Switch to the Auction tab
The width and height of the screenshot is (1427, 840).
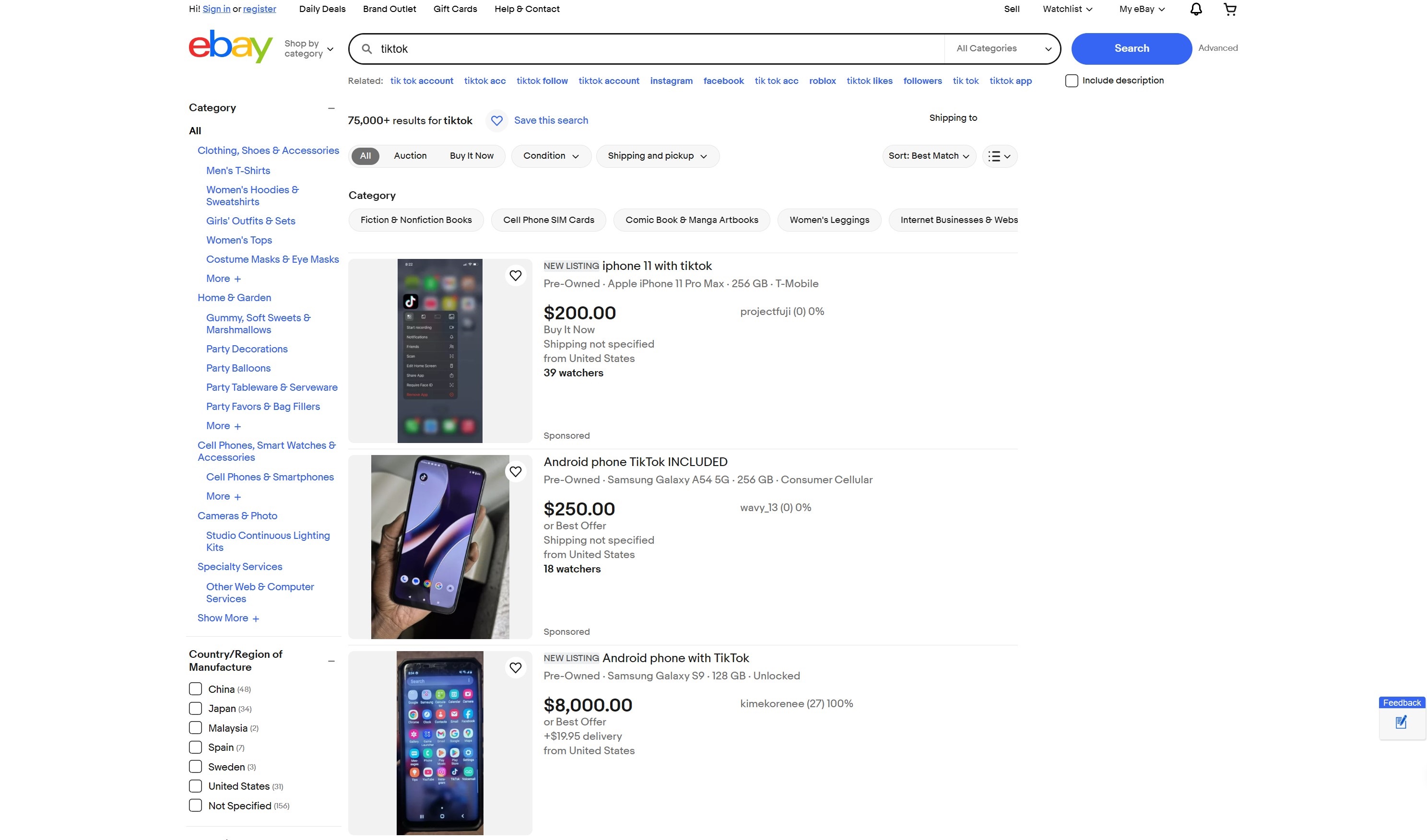point(410,156)
